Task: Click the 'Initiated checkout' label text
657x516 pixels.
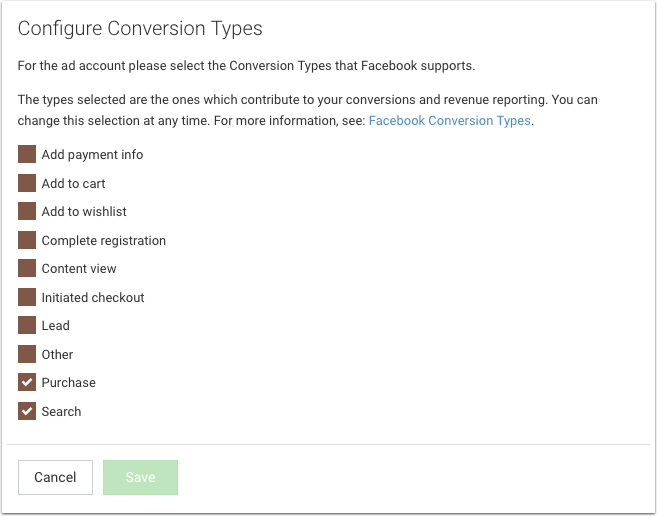Action: click(93, 298)
